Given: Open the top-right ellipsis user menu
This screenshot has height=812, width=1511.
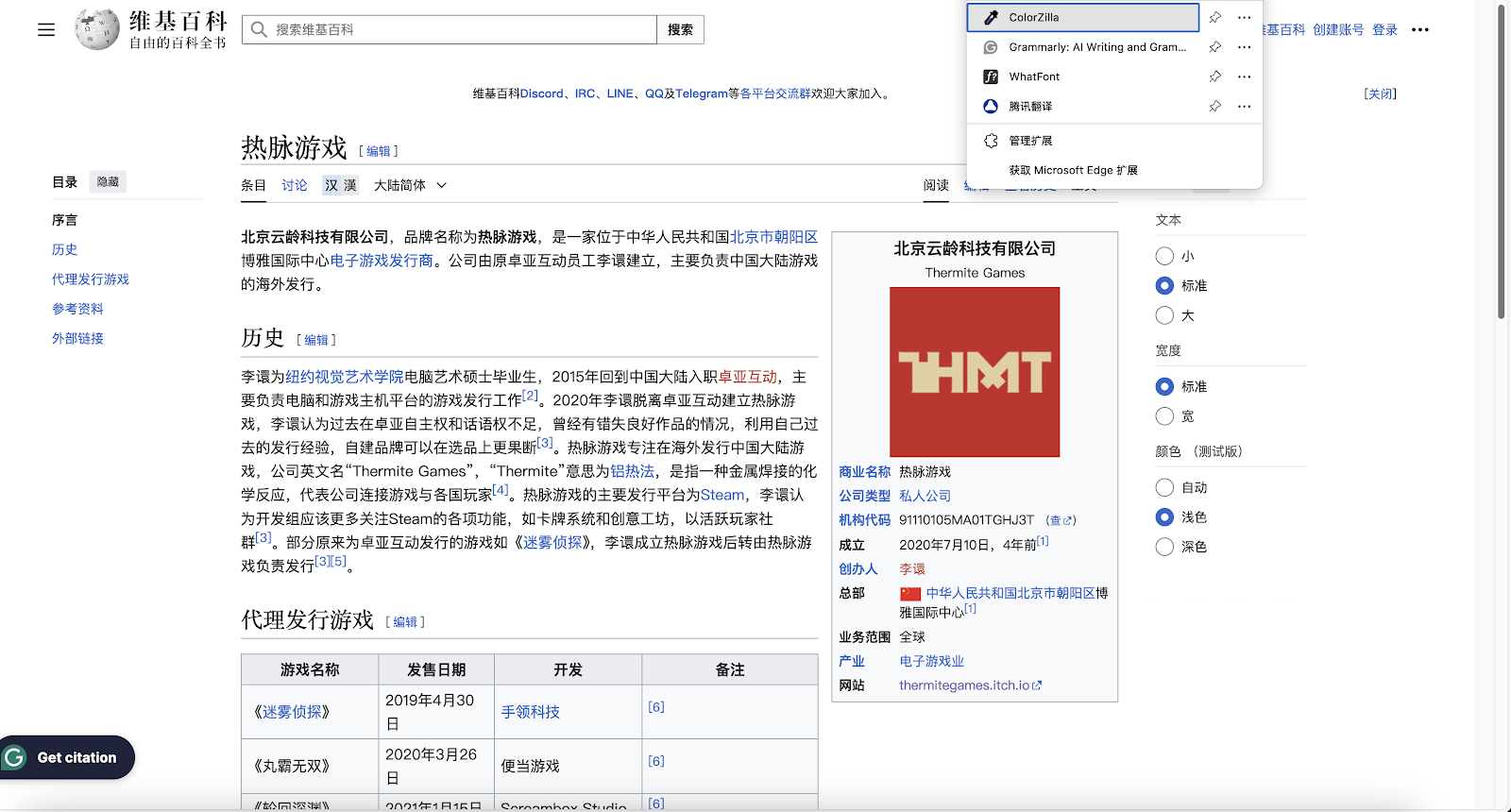Looking at the screenshot, I should (1420, 30).
